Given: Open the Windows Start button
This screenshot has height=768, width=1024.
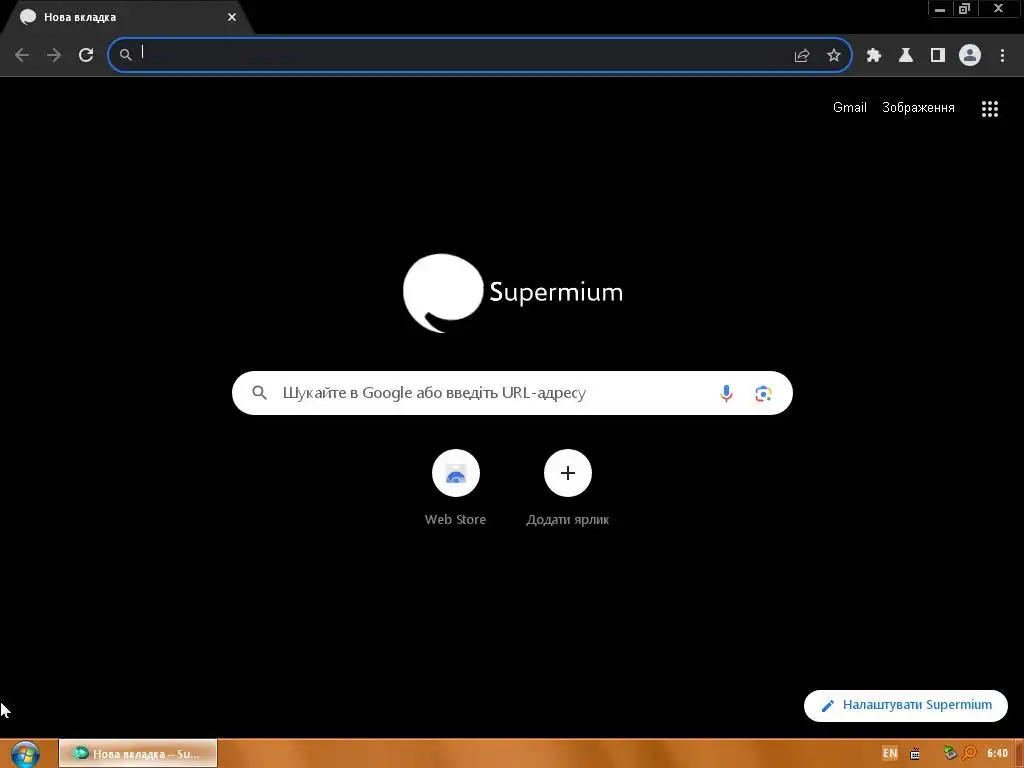Looking at the screenshot, I should [x=25, y=754].
